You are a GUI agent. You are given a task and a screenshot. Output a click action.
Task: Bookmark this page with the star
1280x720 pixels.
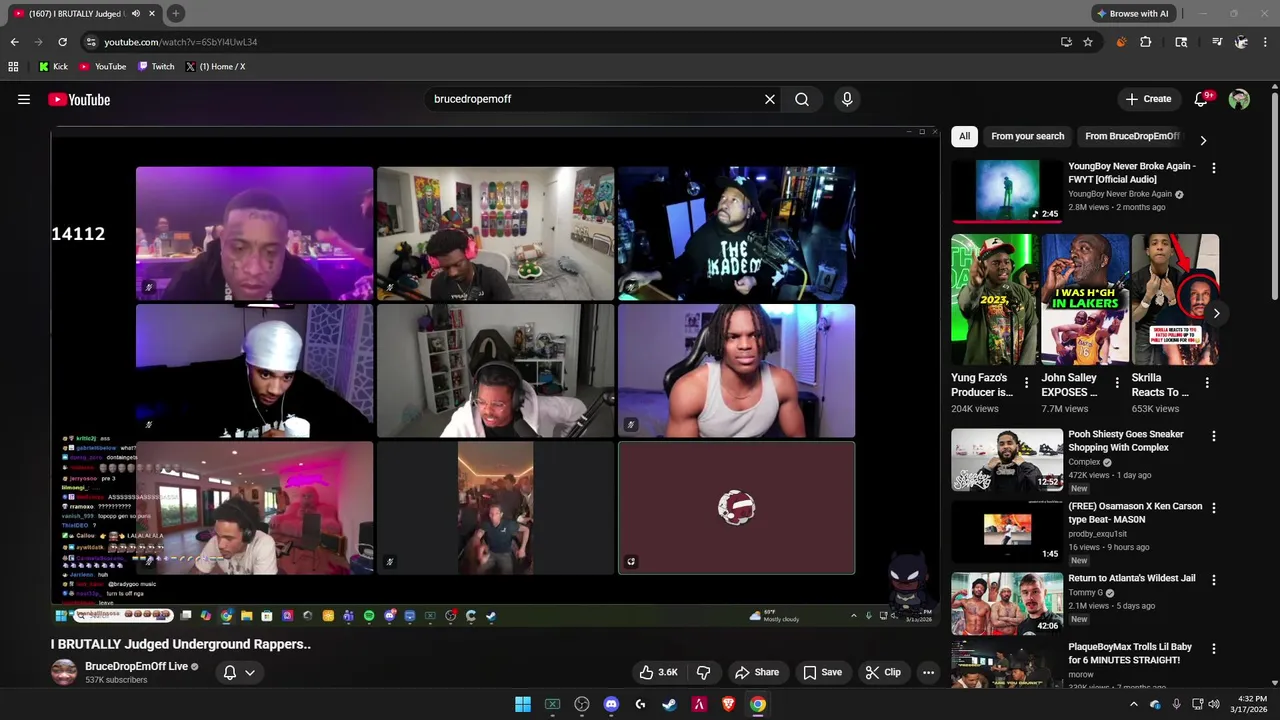coord(1088,42)
